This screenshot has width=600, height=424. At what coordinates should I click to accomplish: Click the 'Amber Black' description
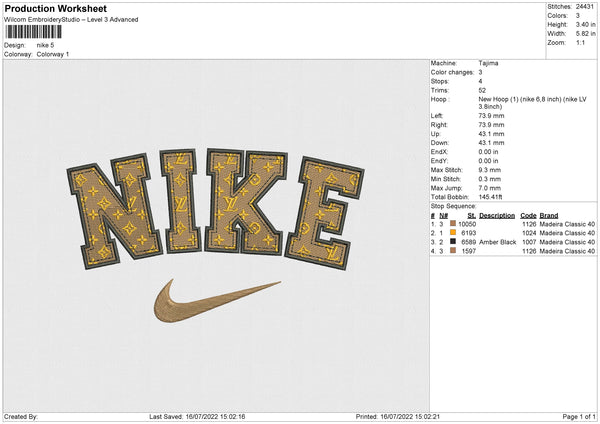pyautogui.click(x=497, y=242)
